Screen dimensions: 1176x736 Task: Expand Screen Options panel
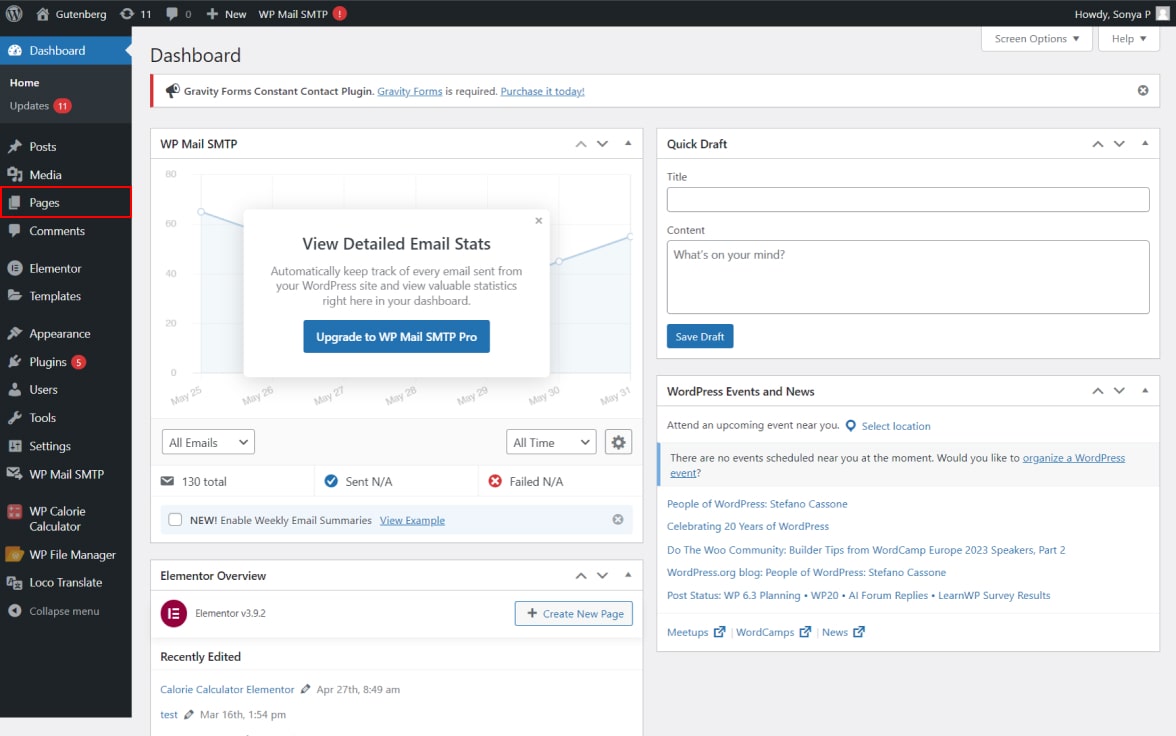coord(1036,38)
